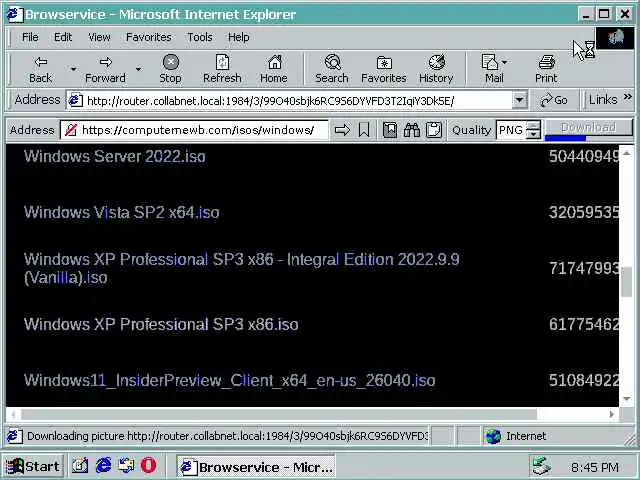
Task: Go forward with the Forward toolbar button
Action: point(105,69)
